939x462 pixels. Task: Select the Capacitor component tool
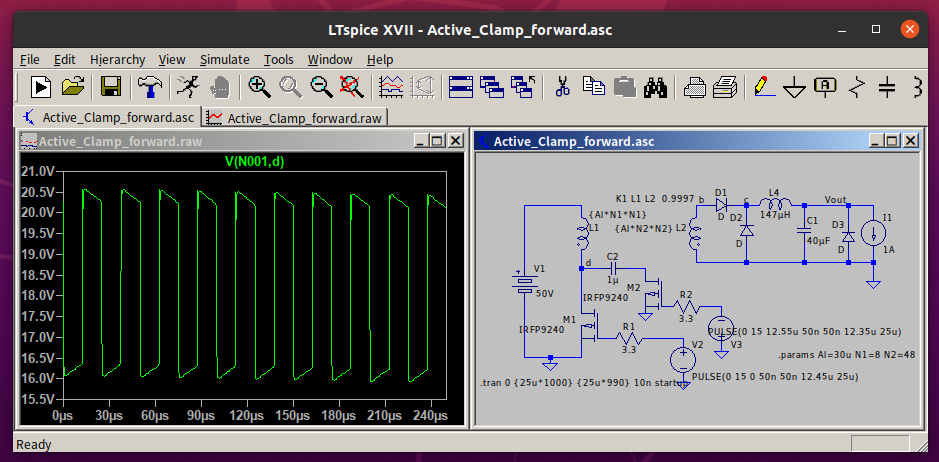(x=887, y=87)
